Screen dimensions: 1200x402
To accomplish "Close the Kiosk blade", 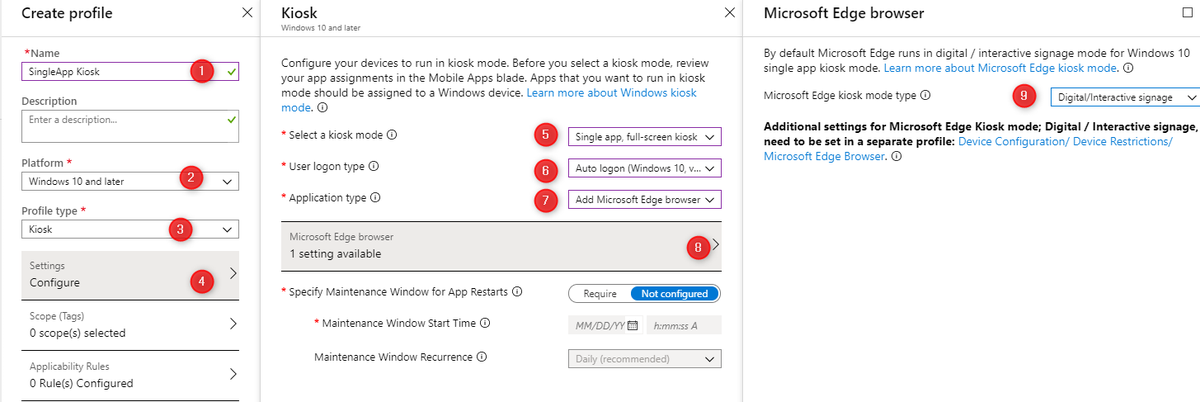I will pos(729,13).
